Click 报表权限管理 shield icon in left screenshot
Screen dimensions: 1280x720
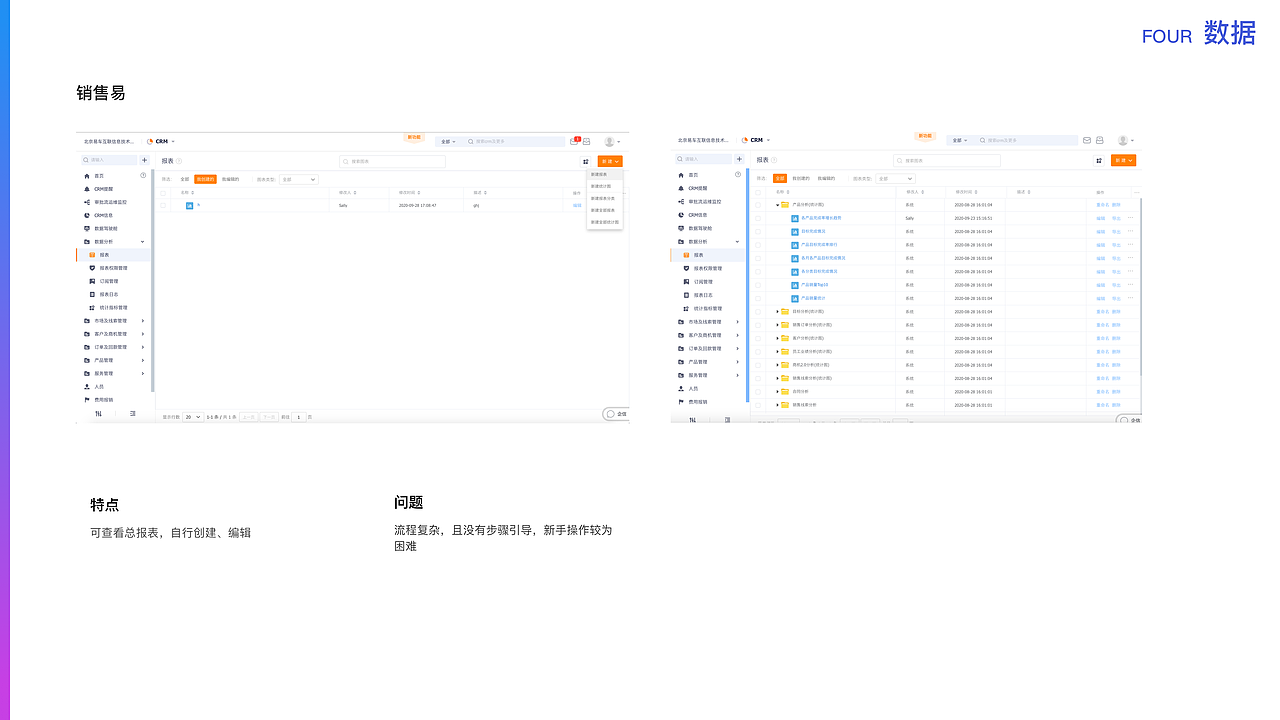pos(92,268)
